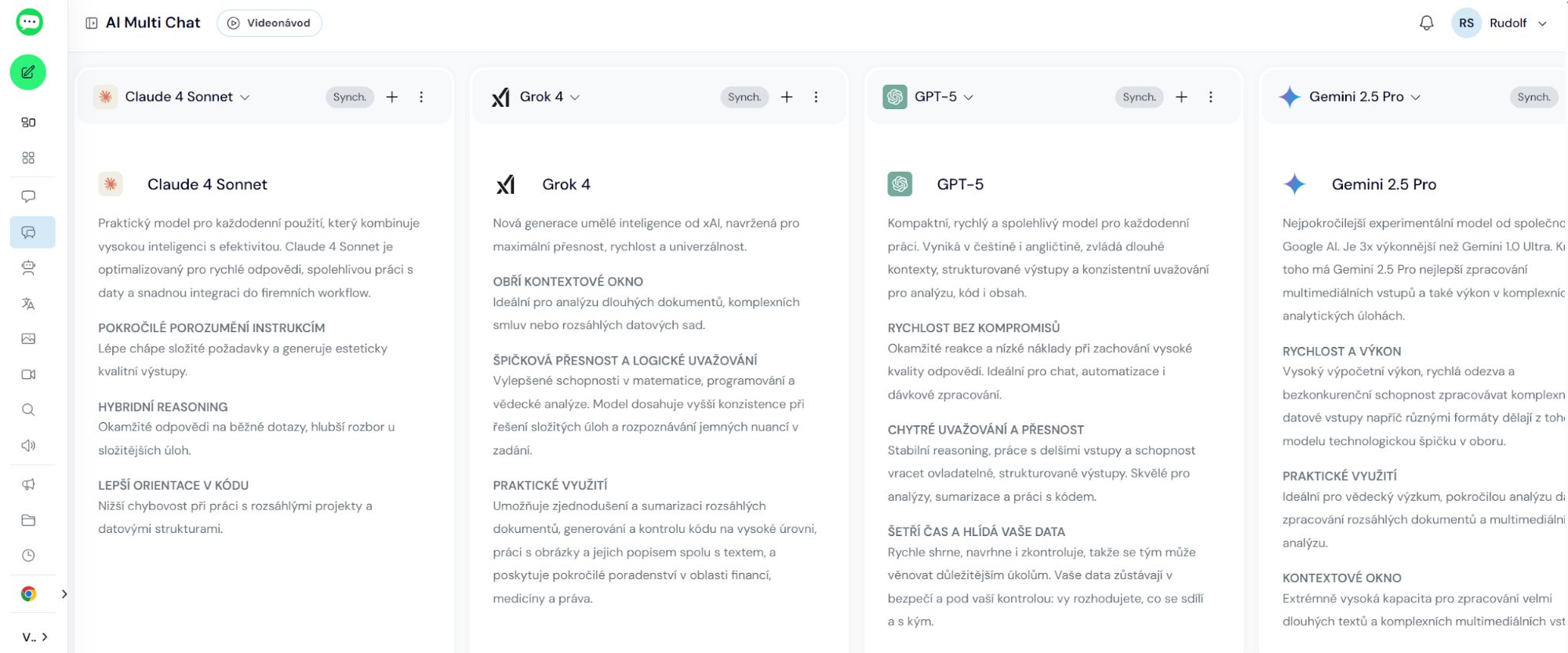This screenshot has width=1568, height=653.
Task: Expand the arrow next to Chrome icon
Action: pos(64,594)
